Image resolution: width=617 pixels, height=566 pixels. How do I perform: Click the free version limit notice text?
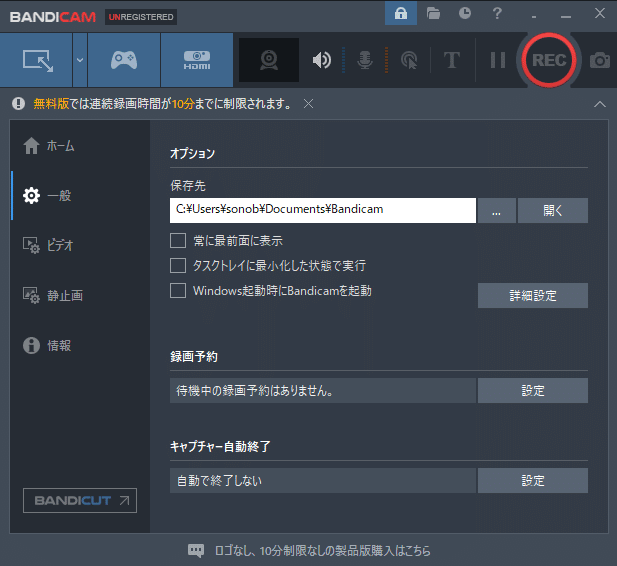click(163, 104)
